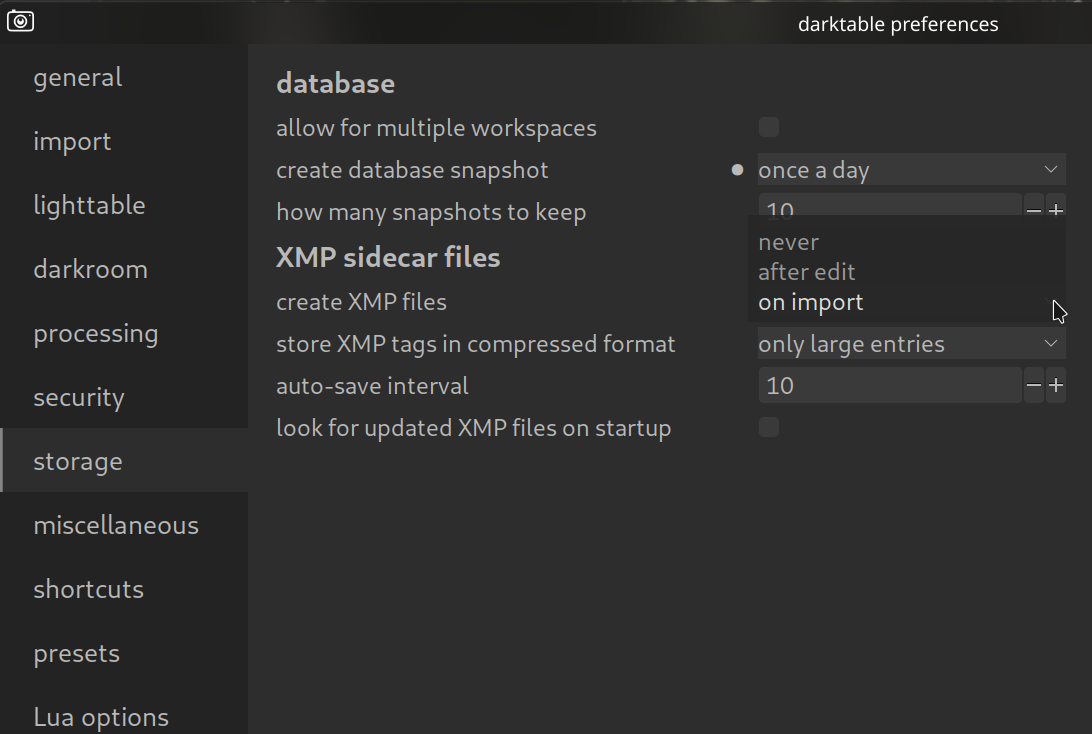Switch to the import preferences tab
The height and width of the screenshot is (734, 1092).
pyautogui.click(x=72, y=142)
